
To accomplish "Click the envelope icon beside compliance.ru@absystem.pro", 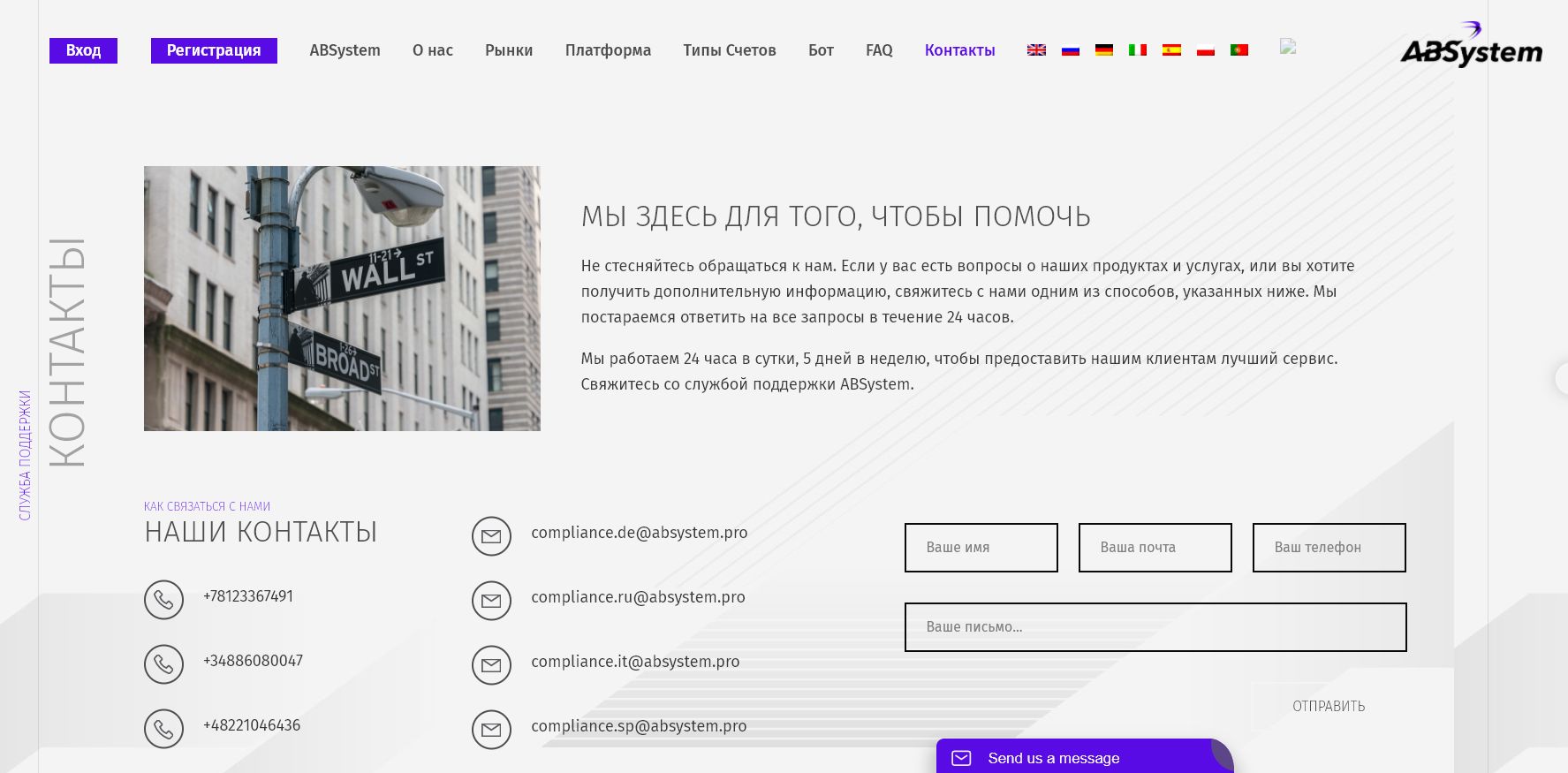I will point(491,601).
